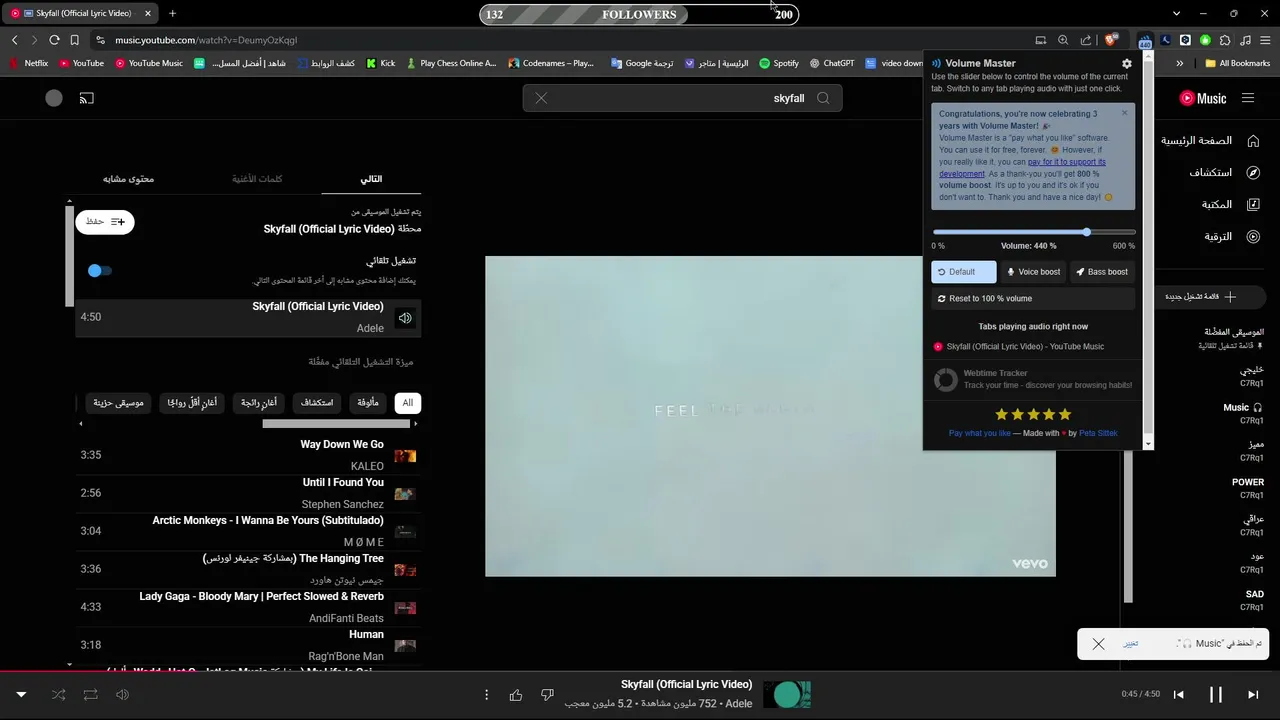Open the Brave Shields icon
Viewport: 1280px width, 720px height.
pyautogui.click(x=1111, y=40)
